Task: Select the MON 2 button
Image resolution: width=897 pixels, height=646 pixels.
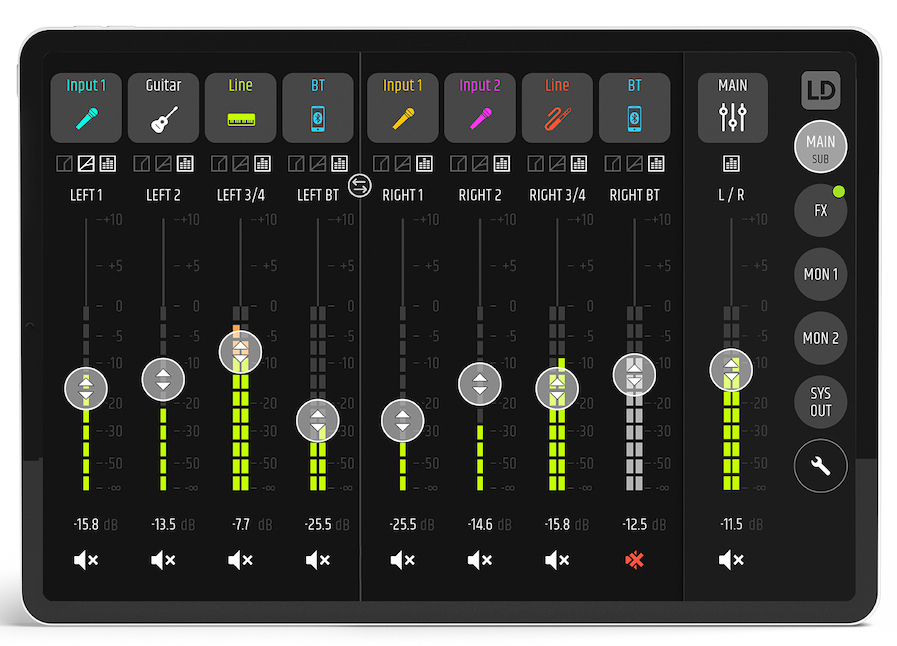Action: (x=820, y=338)
